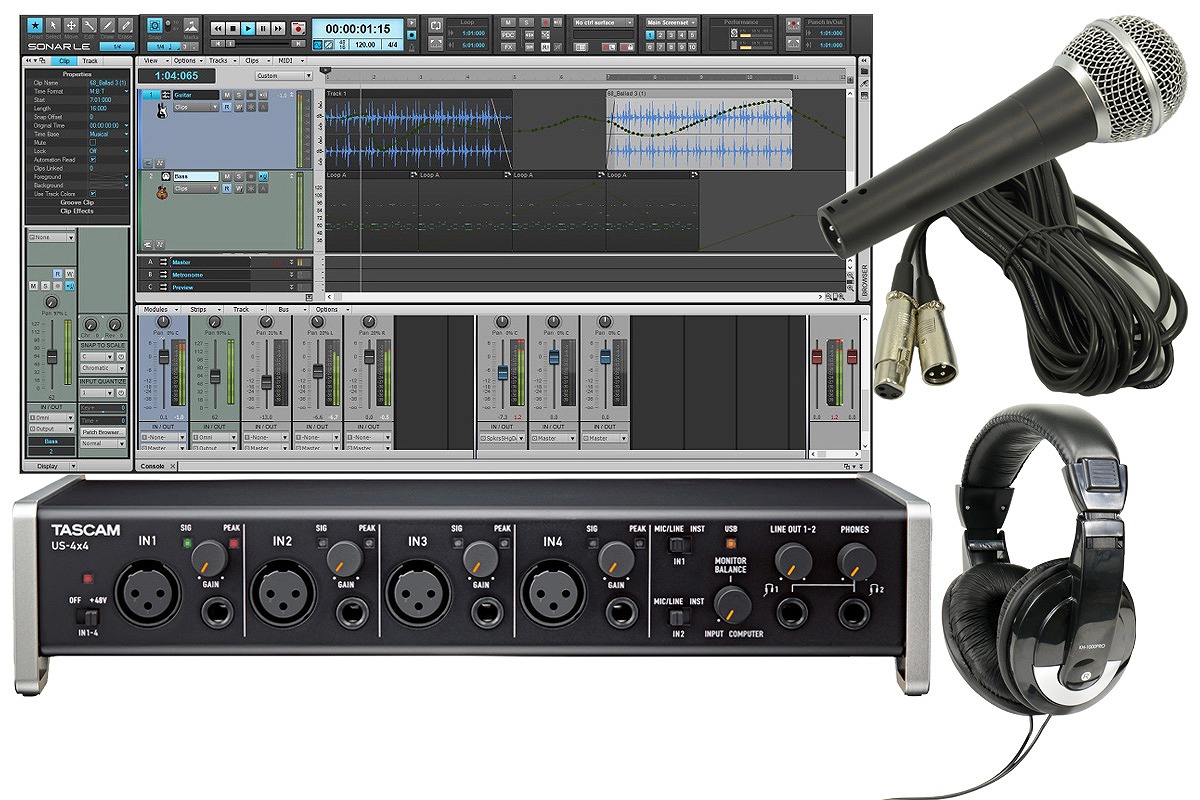Select the 68_Ballad 3 (1) audio clip
This screenshot has height=800, width=1200.
(x=699, y=128)
